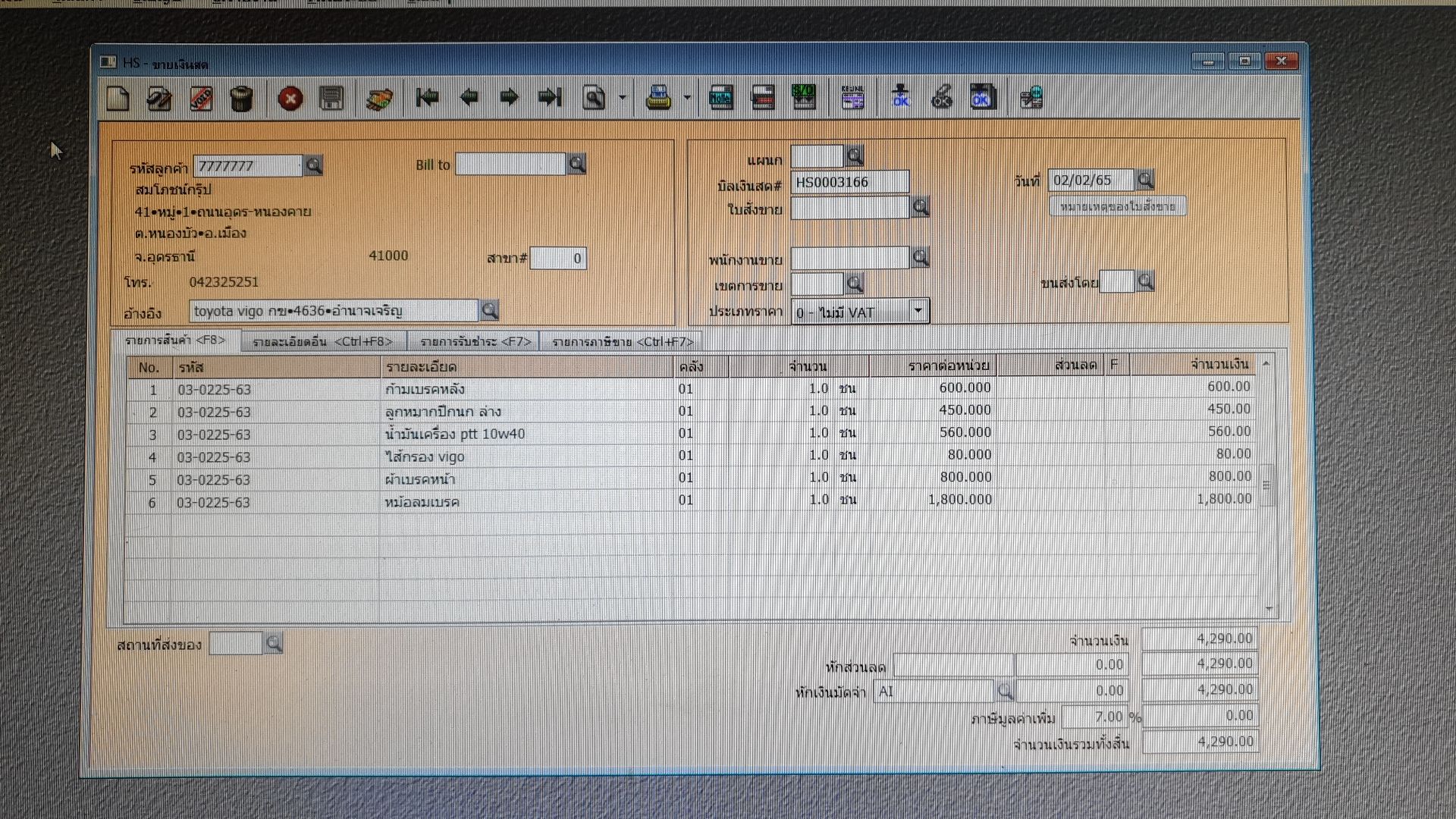Click the printer icon
Screen dimensions: 1456x819
[658, 98]
